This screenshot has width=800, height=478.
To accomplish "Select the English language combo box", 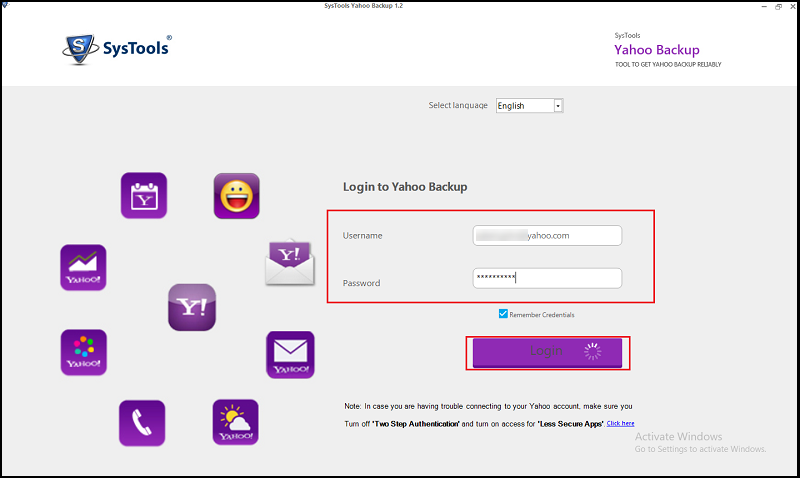I will click(x=529, y=106).
